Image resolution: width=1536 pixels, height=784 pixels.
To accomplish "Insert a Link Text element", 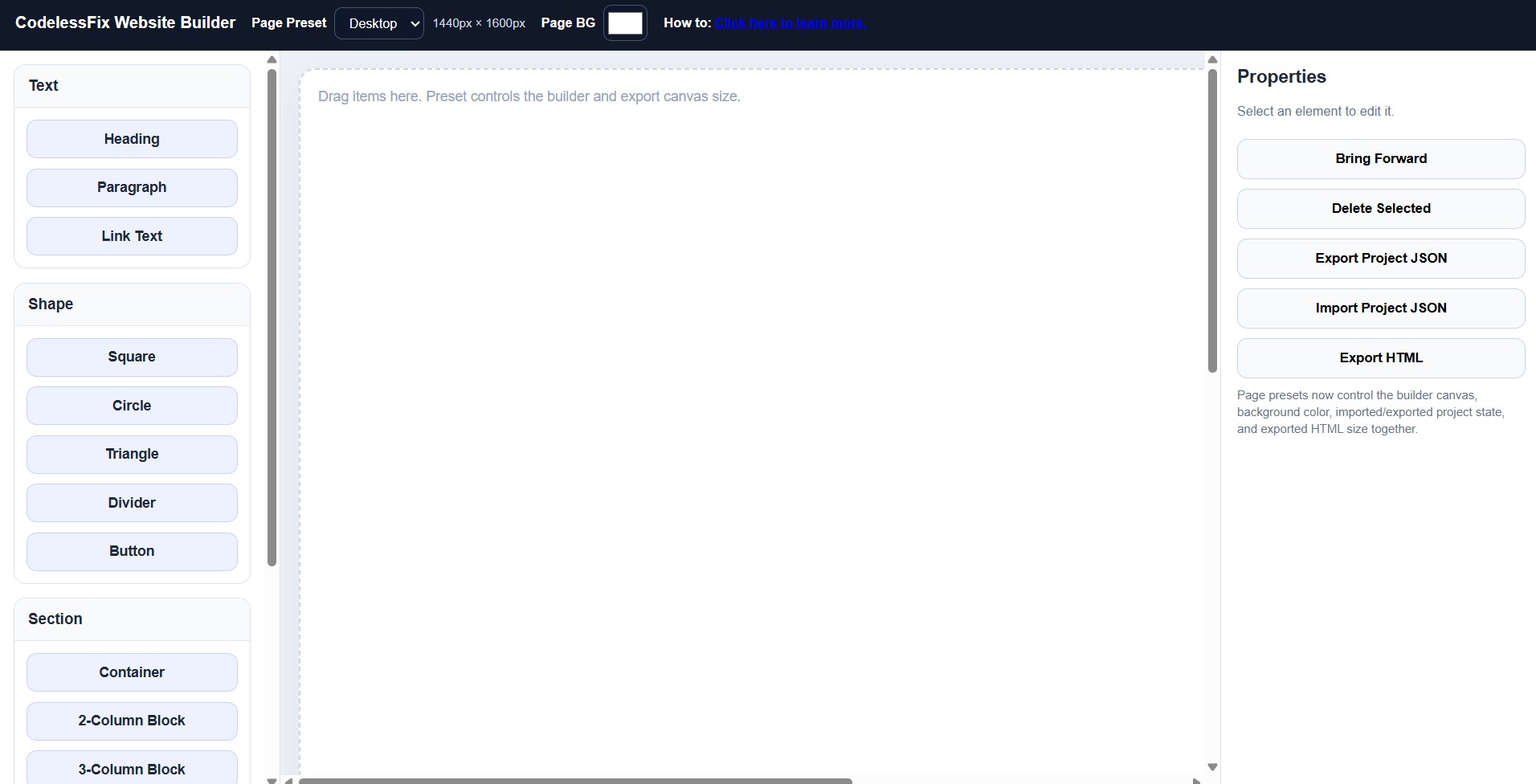I will coord(131,235).
